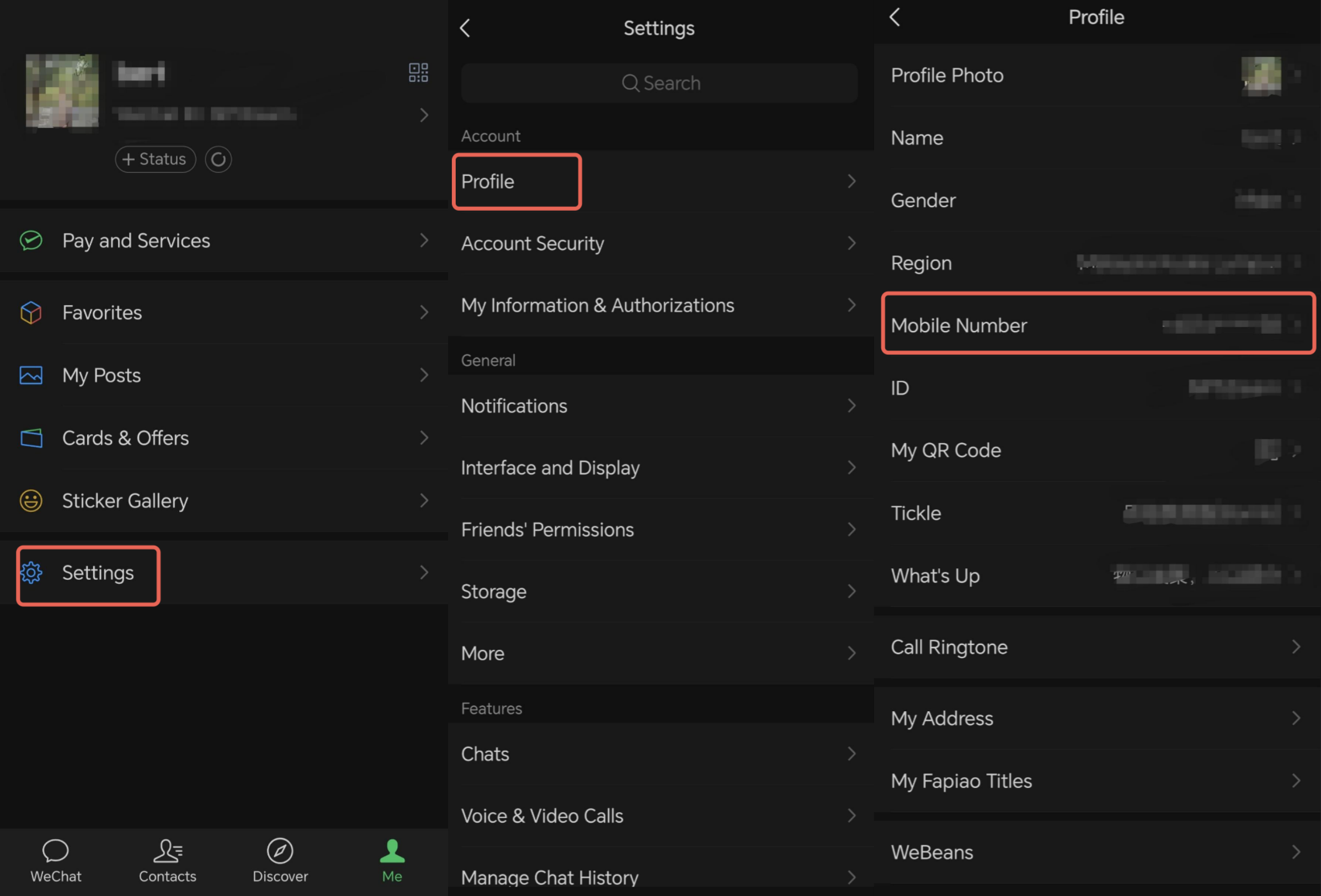
Task: Switch to the Me tab
Action: click(x=392, y=861)
